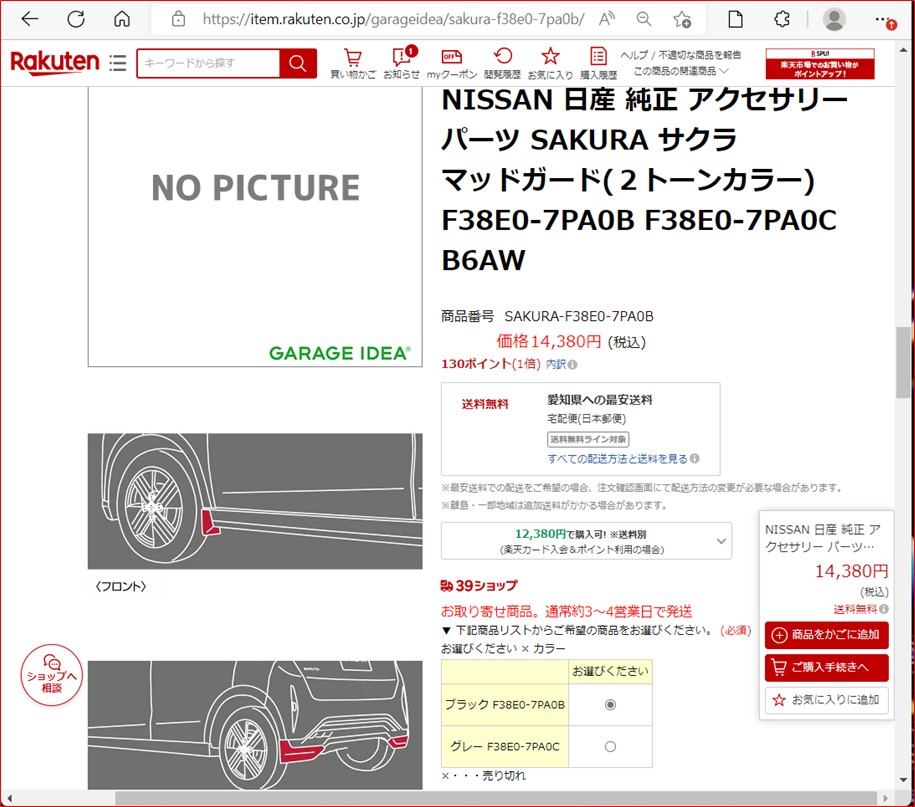Open notifications (お知らせ)
915x807 pixels.
401,64
